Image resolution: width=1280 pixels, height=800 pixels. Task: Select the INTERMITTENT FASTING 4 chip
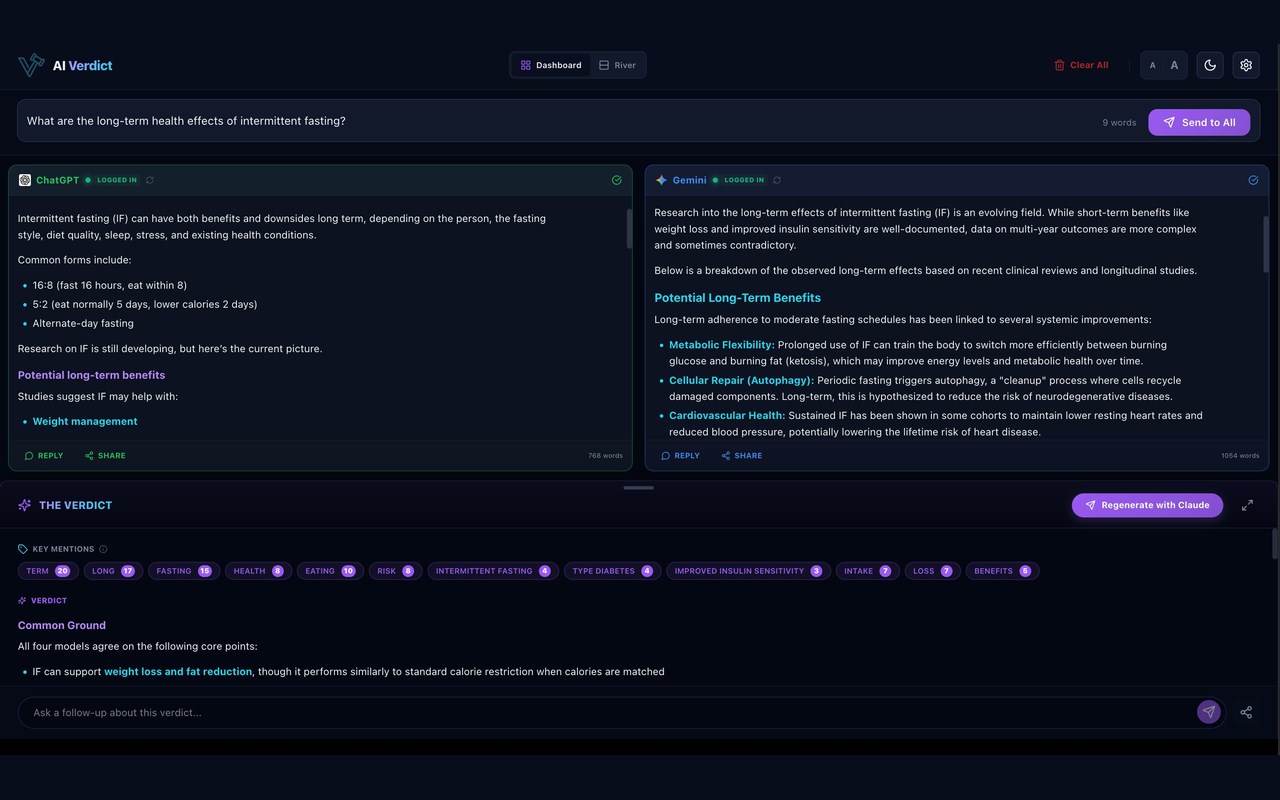(493, 571)
